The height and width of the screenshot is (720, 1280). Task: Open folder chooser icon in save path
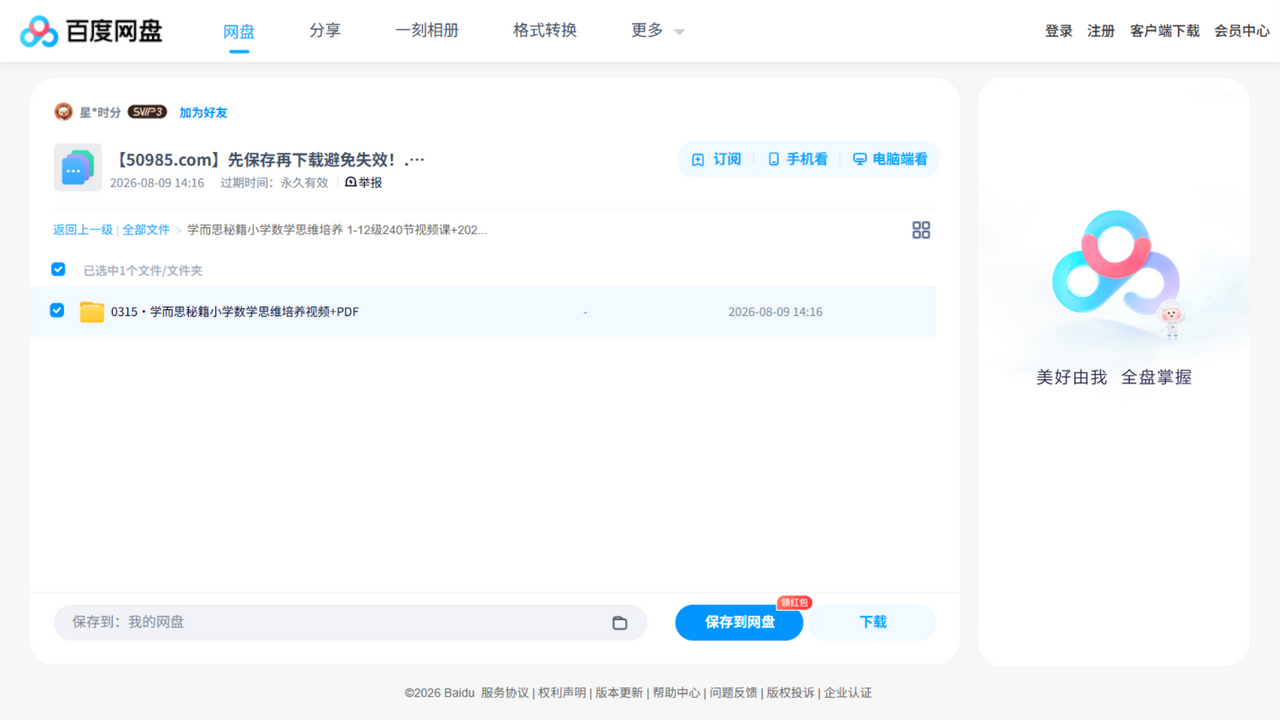[620, 622]
